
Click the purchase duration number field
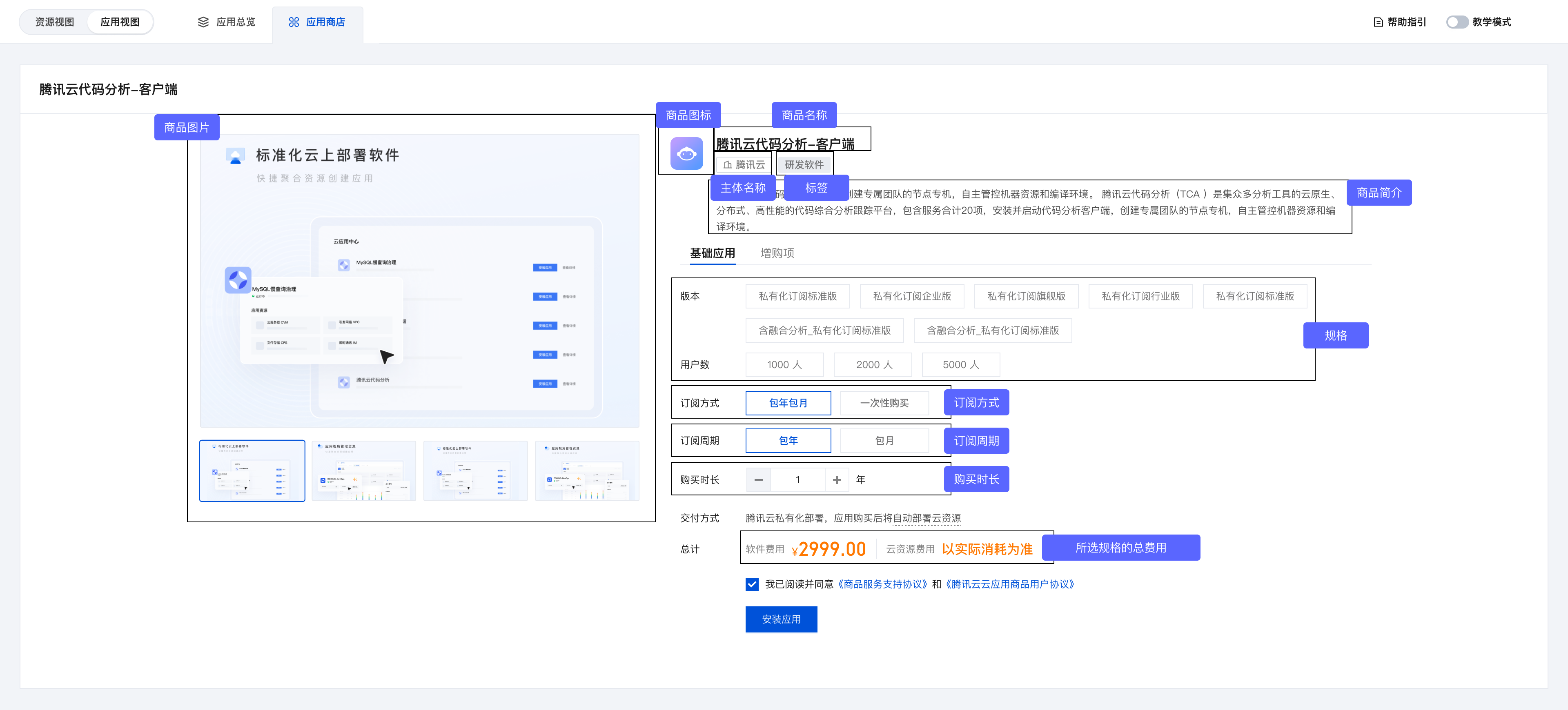[797, 479]
